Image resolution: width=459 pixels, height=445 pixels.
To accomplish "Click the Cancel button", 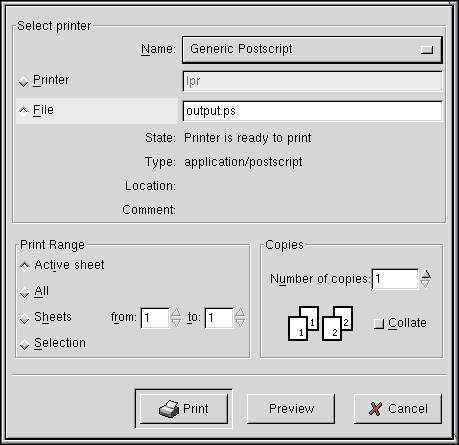I will coord(398,409).
